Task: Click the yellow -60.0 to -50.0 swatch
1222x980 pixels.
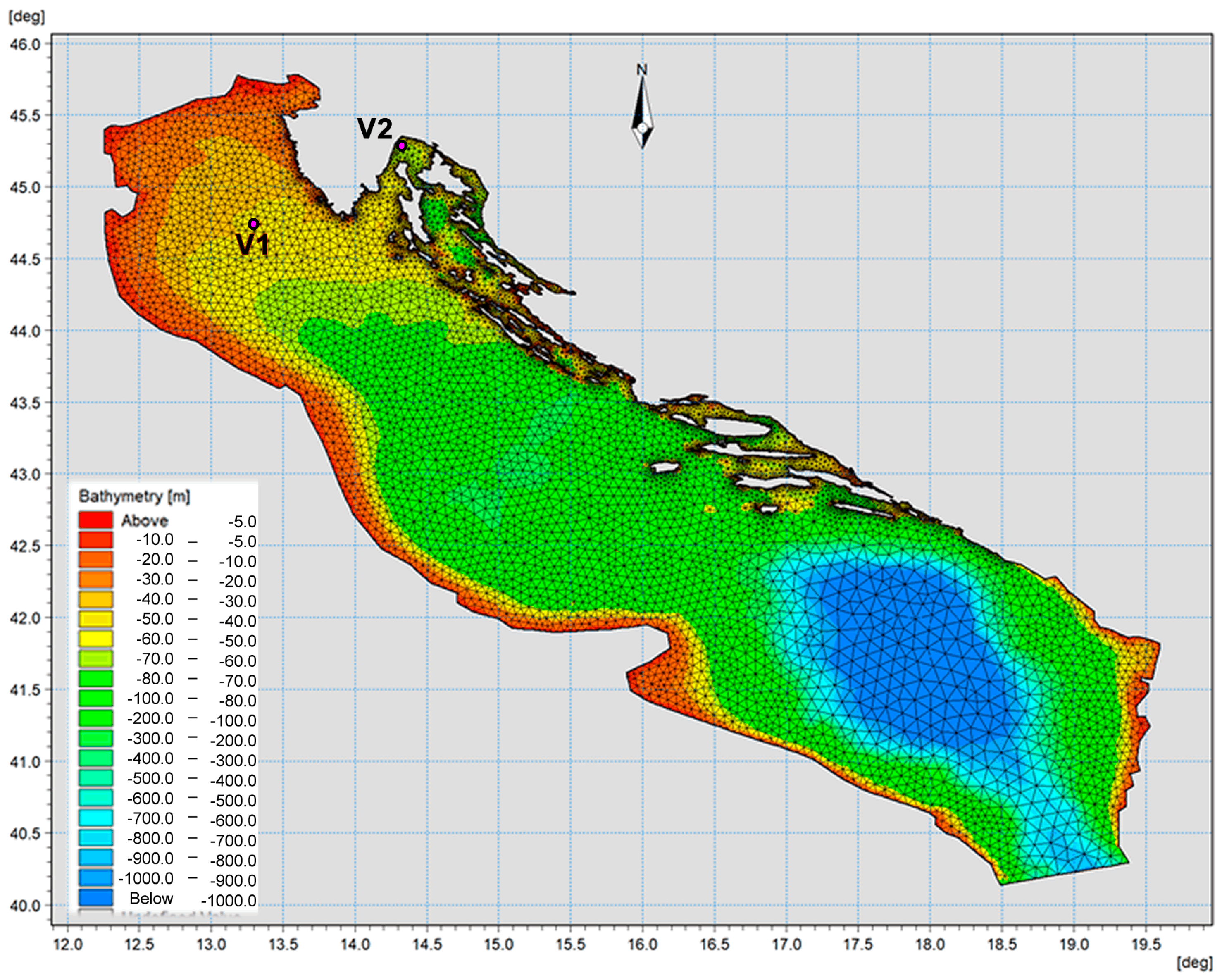Action: click(95, 639)
